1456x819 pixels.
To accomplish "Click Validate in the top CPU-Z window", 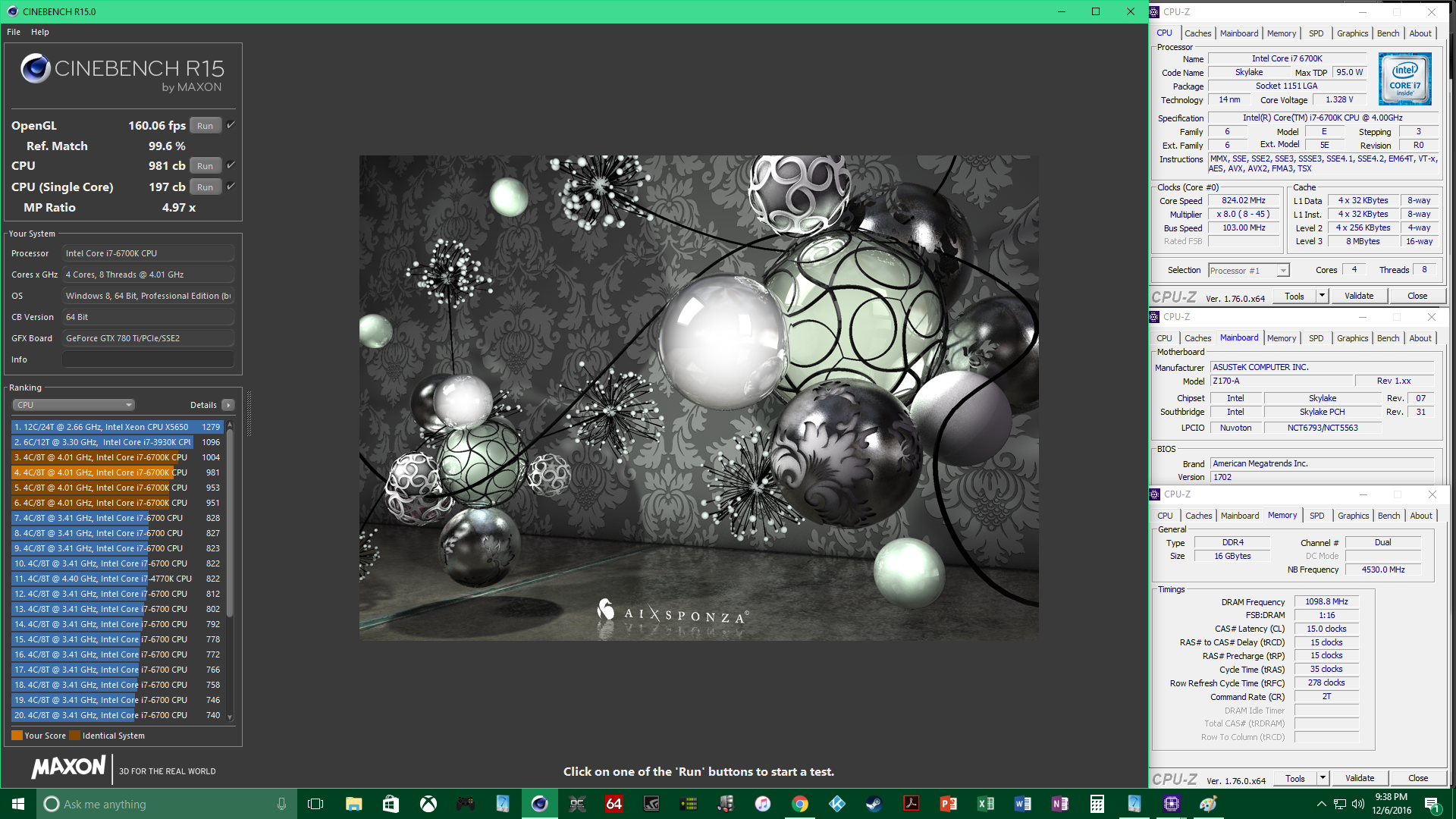I will [x=1359, y=296].
